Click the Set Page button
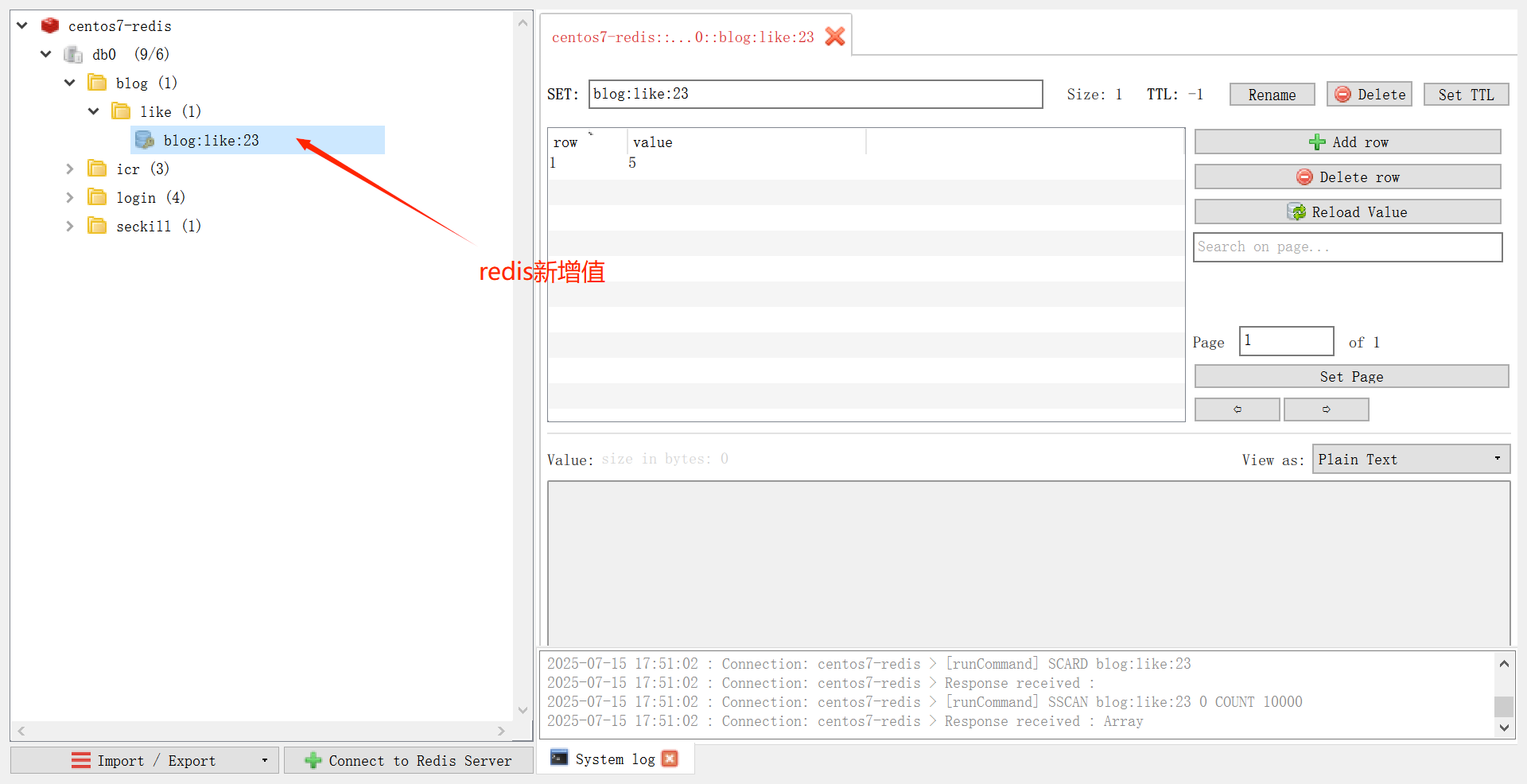1527x784 pixels. (1351, 376)
